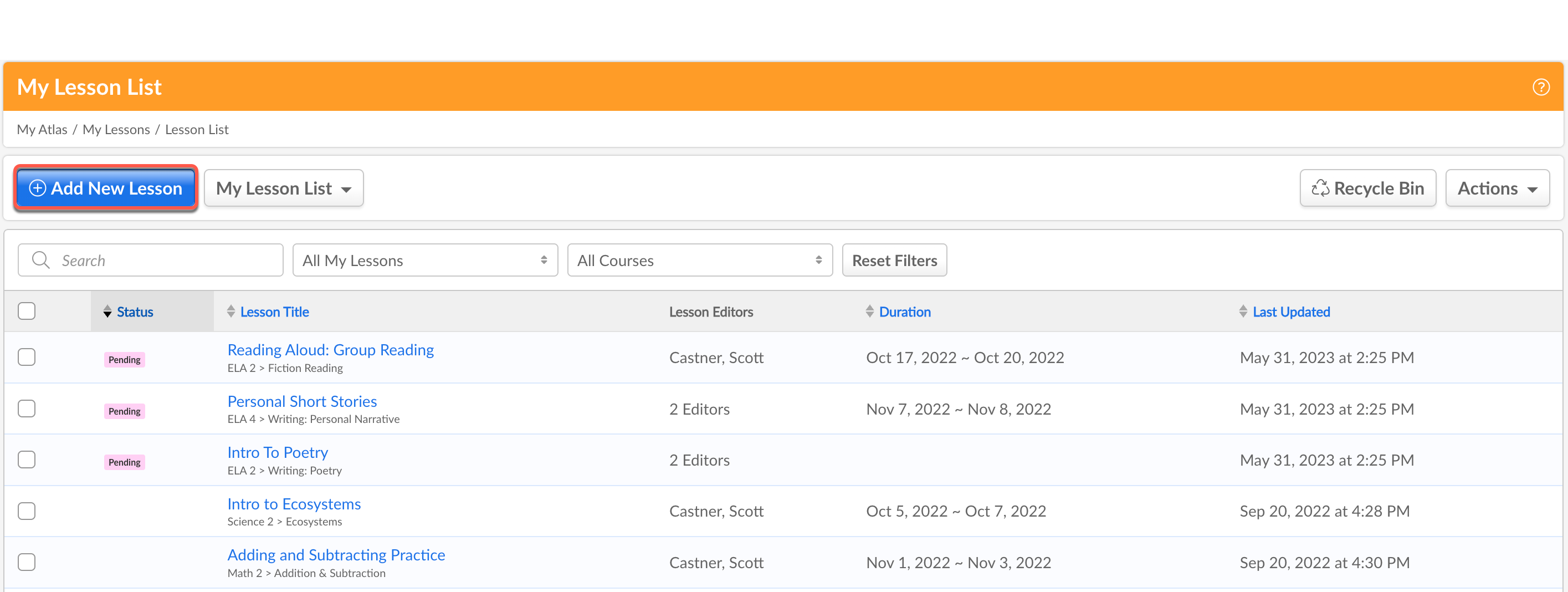Open the All Courses filter dropdown

click(699, 260)
